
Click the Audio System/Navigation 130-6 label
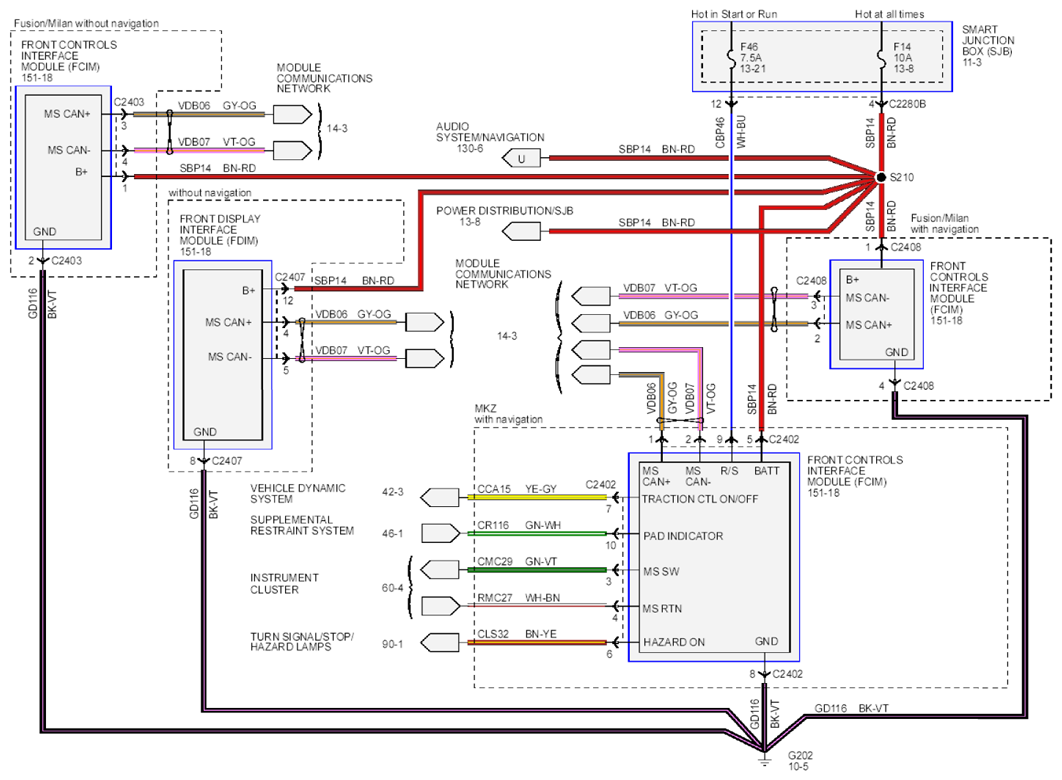(x=490, y=137)
